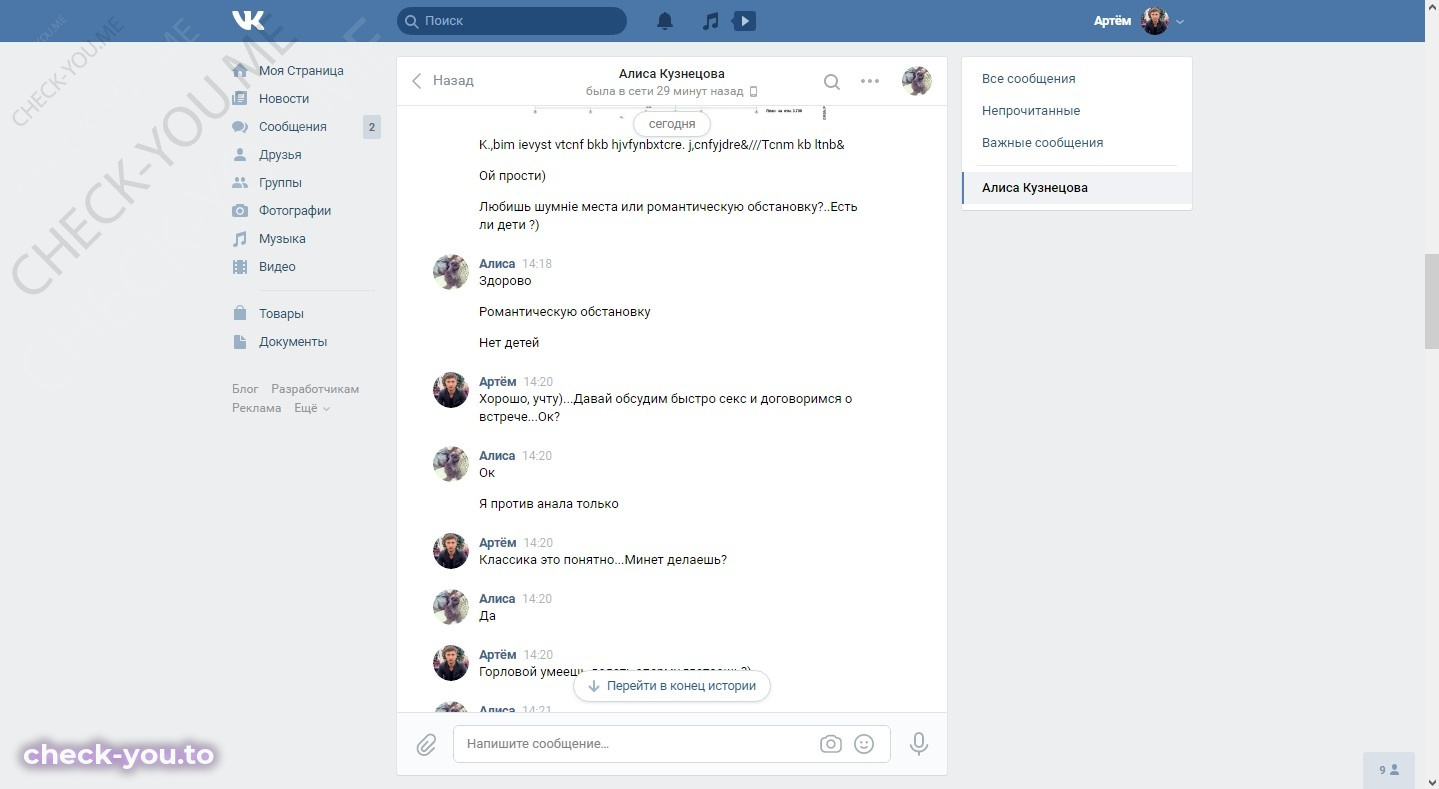Click the VK logo in the header
The height and width of the screenshot is (789, 1439).
tap(248, 20)
